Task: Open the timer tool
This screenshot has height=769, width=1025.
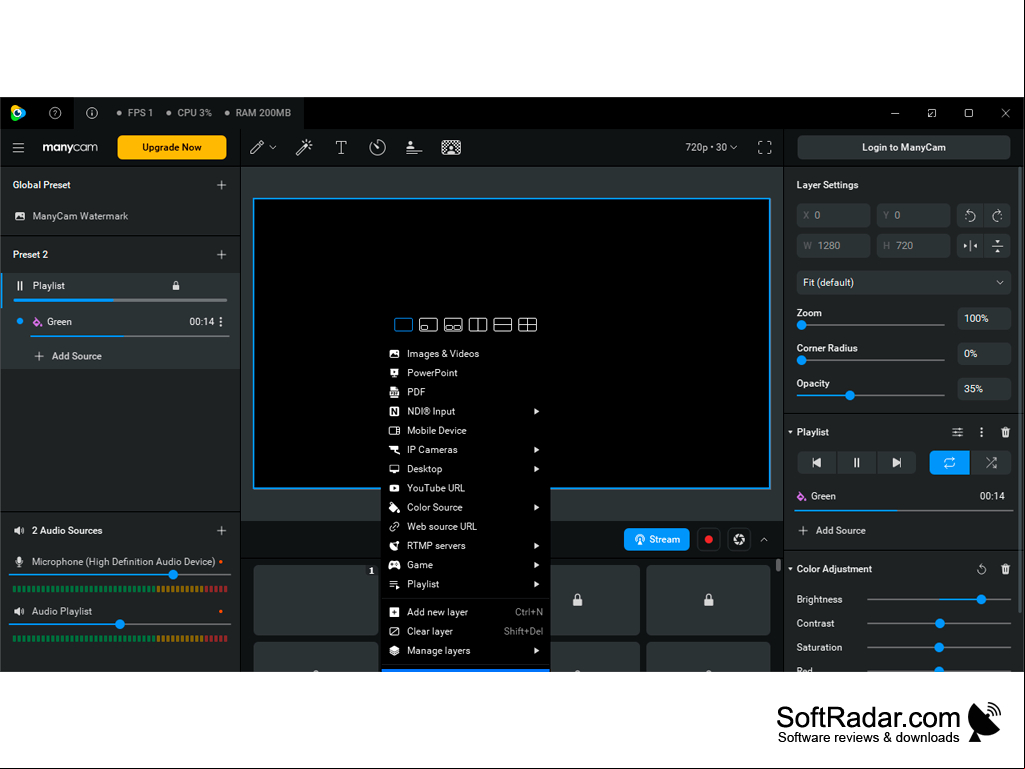Action: 377,148
